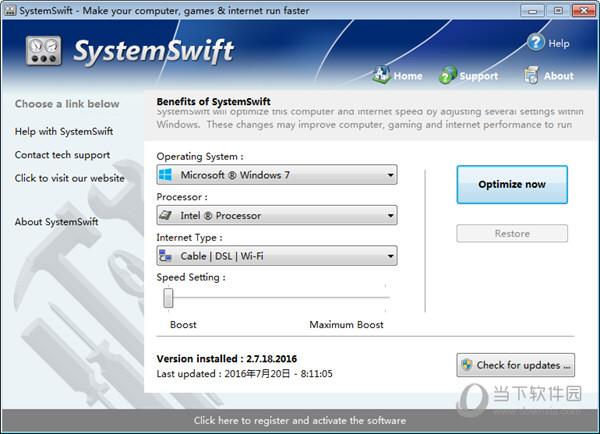600x434 pixels.
Task: Close the SystemSwift window
Action: pos(584,10)
